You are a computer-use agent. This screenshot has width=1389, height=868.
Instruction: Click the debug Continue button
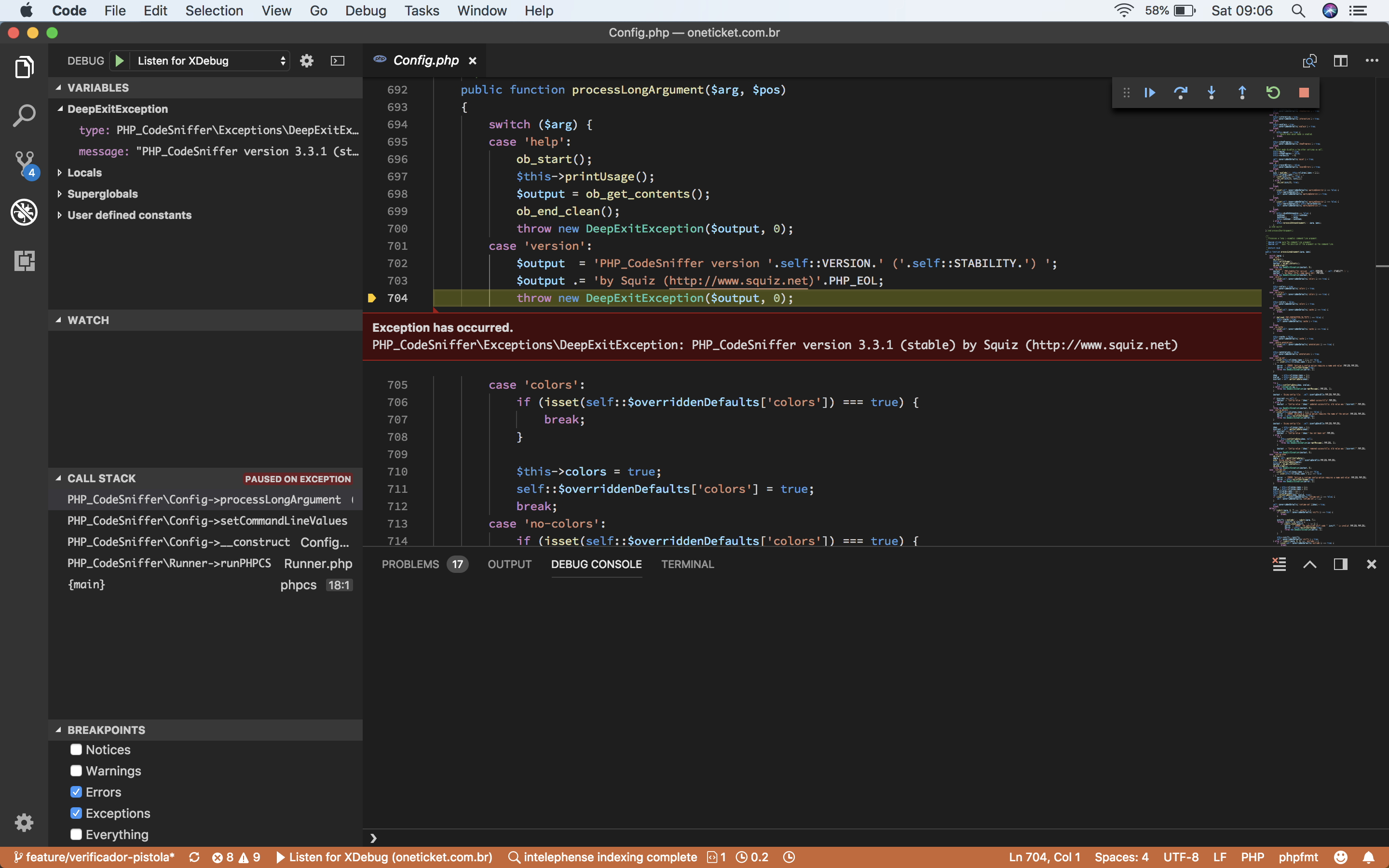tap(1150, 93)
